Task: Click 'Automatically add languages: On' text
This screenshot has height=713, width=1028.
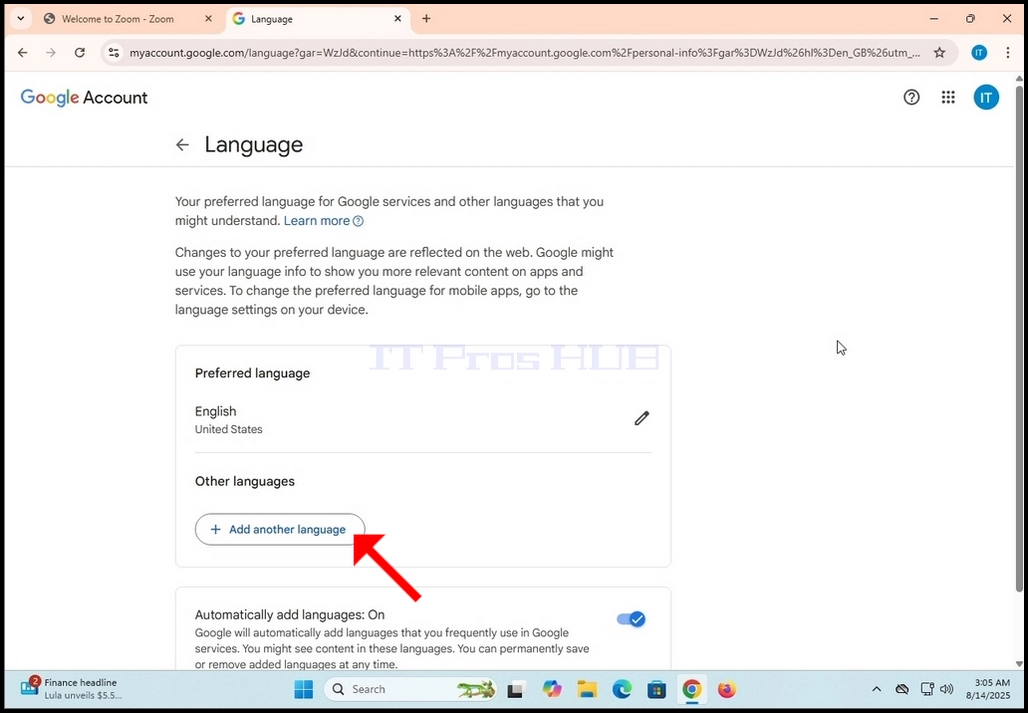Action: [289, 615]
